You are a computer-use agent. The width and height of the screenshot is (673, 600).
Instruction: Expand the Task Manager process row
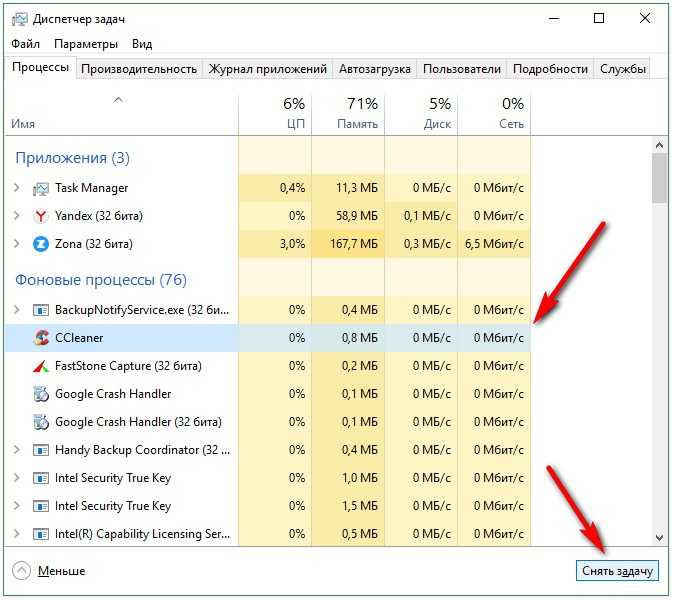(x=17, y=188)
